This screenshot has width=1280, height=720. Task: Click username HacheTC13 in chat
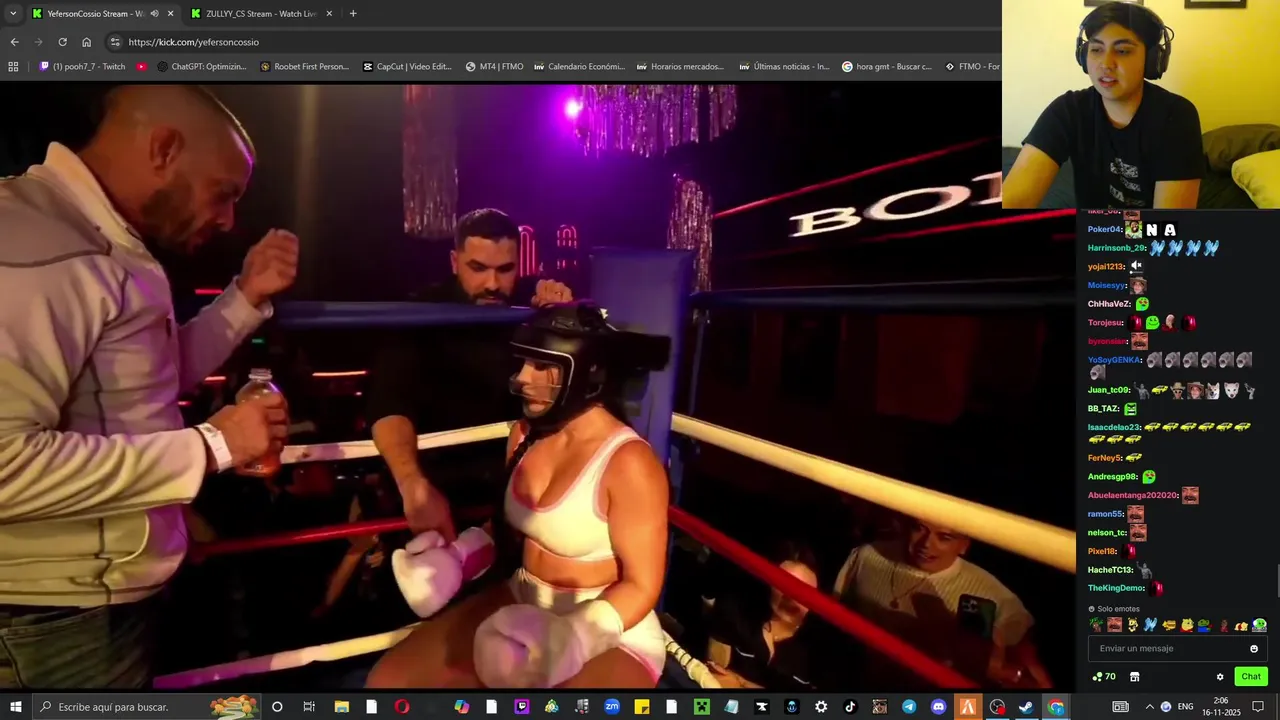[1110, 570]
